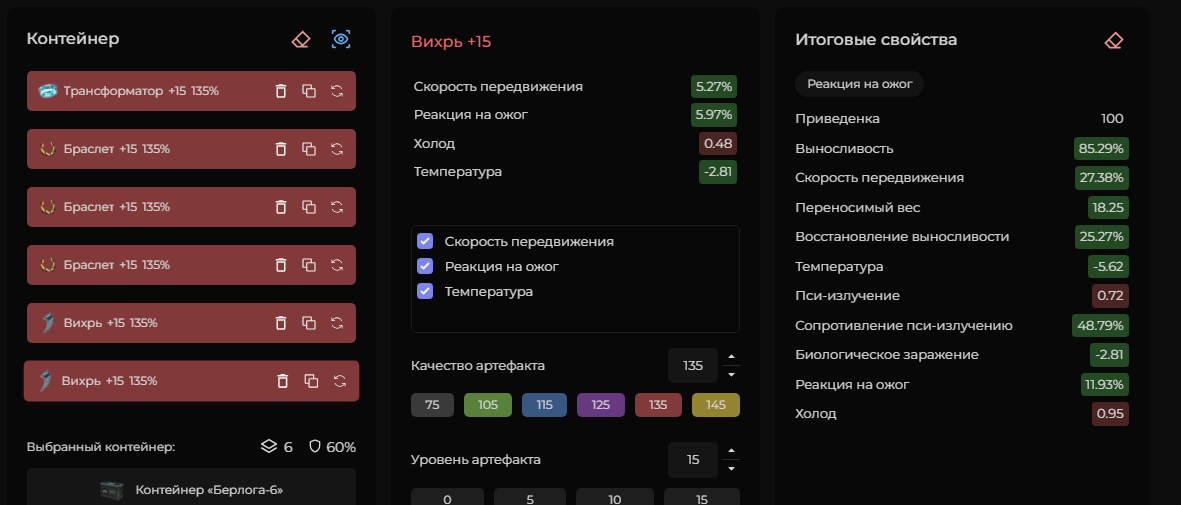This screenshot has width=1181, height=505.
Task: Set quality to yellow 145 preset
Action: tap(716, 405)
